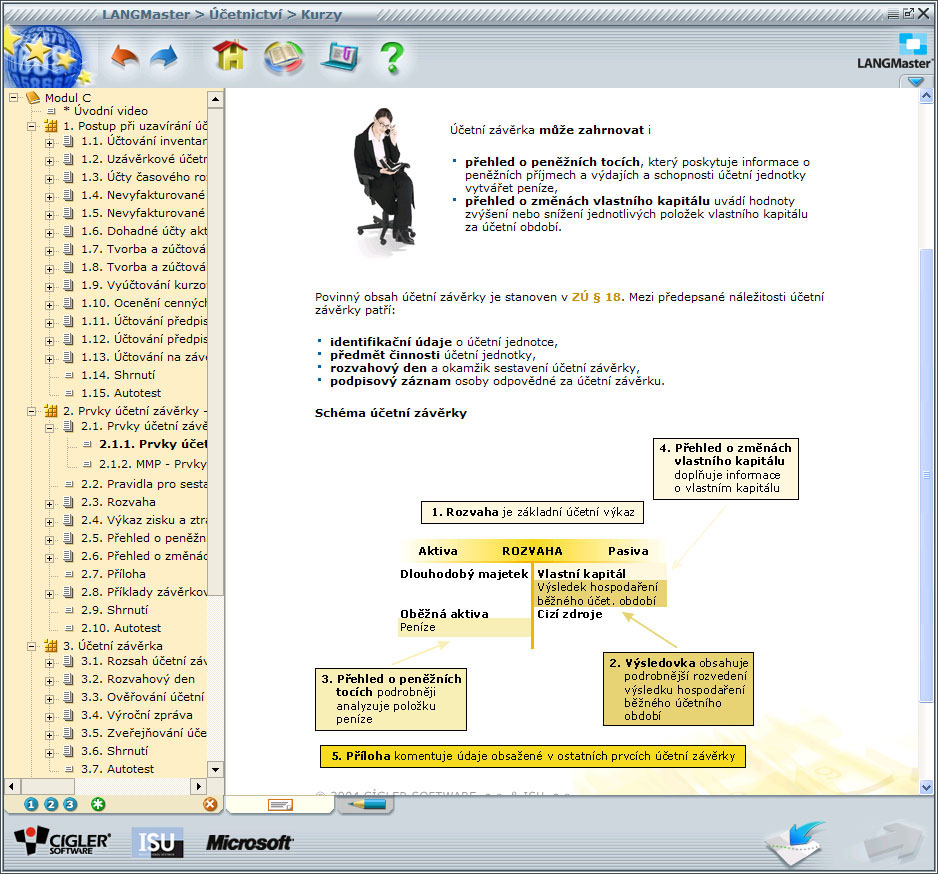Open 2.10. Autotest tree item
Screen dimensions: 938x874
pyautogui.click(x=121, y=628)
